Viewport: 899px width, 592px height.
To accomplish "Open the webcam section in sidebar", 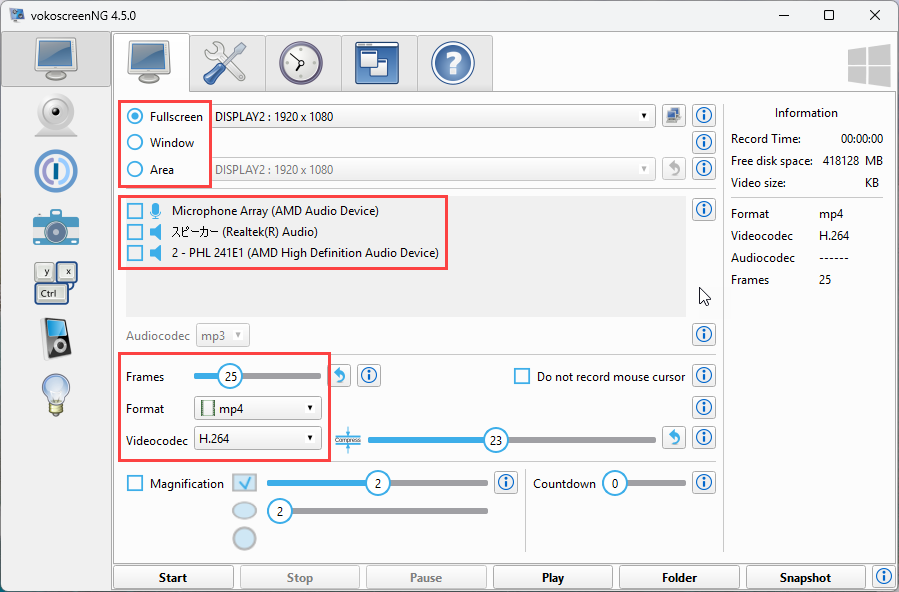I will [56, 115].
